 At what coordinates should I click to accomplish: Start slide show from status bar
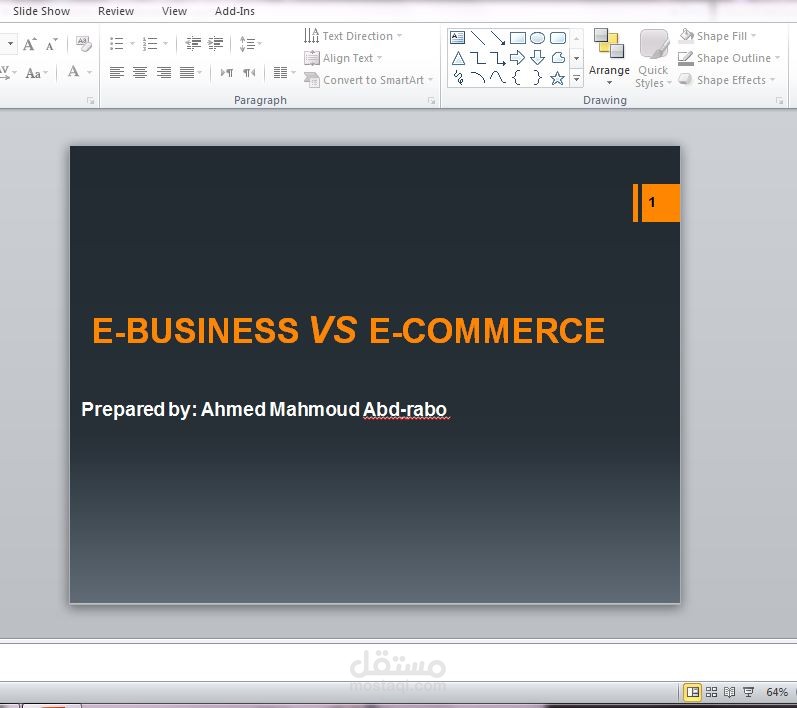tap(748, 692)
